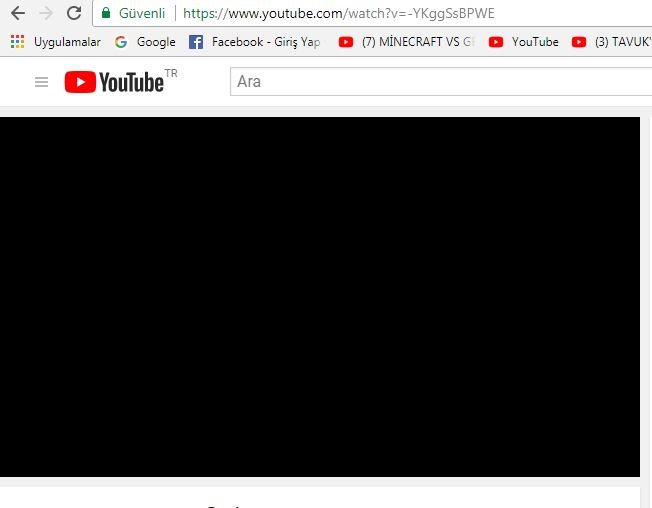652x508 pixels.
Task: Click the green secure padlock icon
Action: pos(106,13)
